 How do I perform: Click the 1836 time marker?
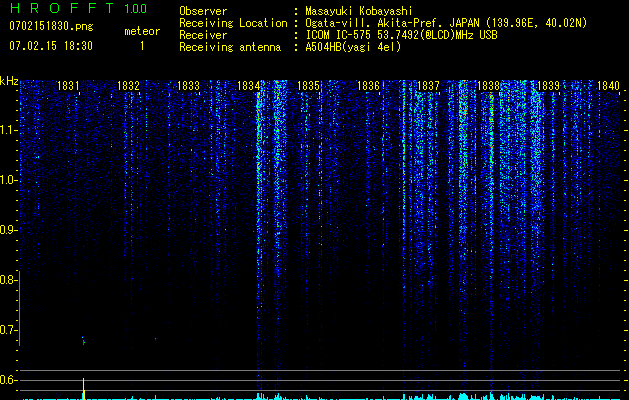(368, 85)
